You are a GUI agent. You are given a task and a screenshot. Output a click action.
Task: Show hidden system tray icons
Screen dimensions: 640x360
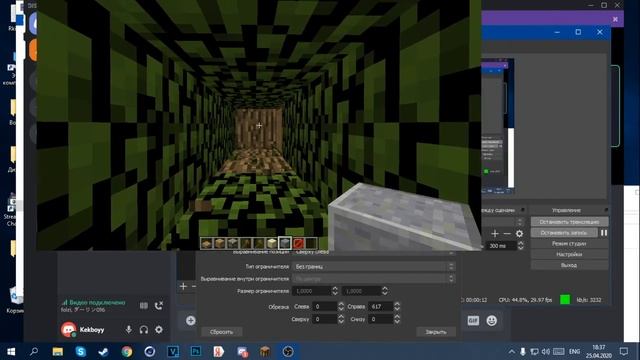[x=511, y=351]
